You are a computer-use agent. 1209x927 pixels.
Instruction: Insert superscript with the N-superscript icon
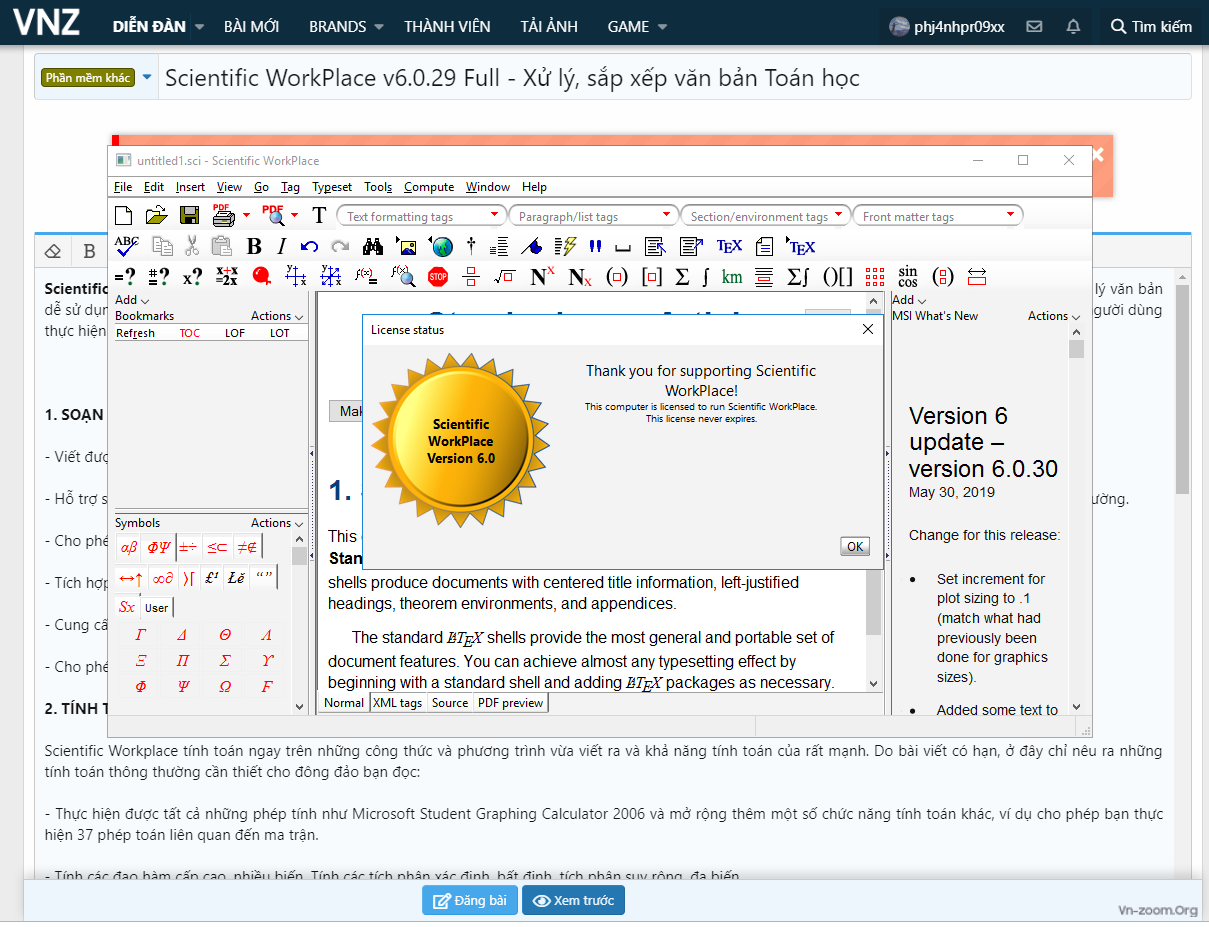coord(542,277)
